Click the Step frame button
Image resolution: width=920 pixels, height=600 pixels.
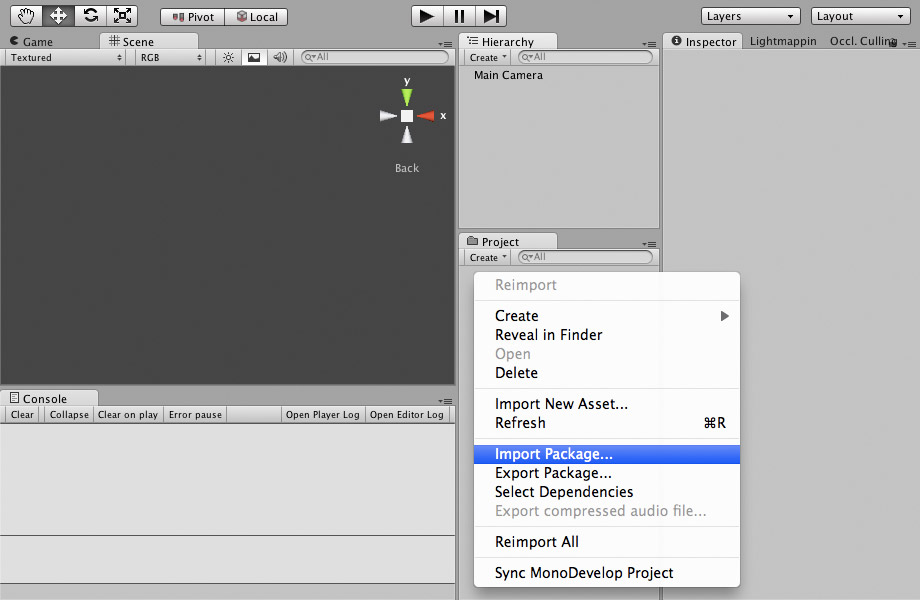click(x=490, y=16)
